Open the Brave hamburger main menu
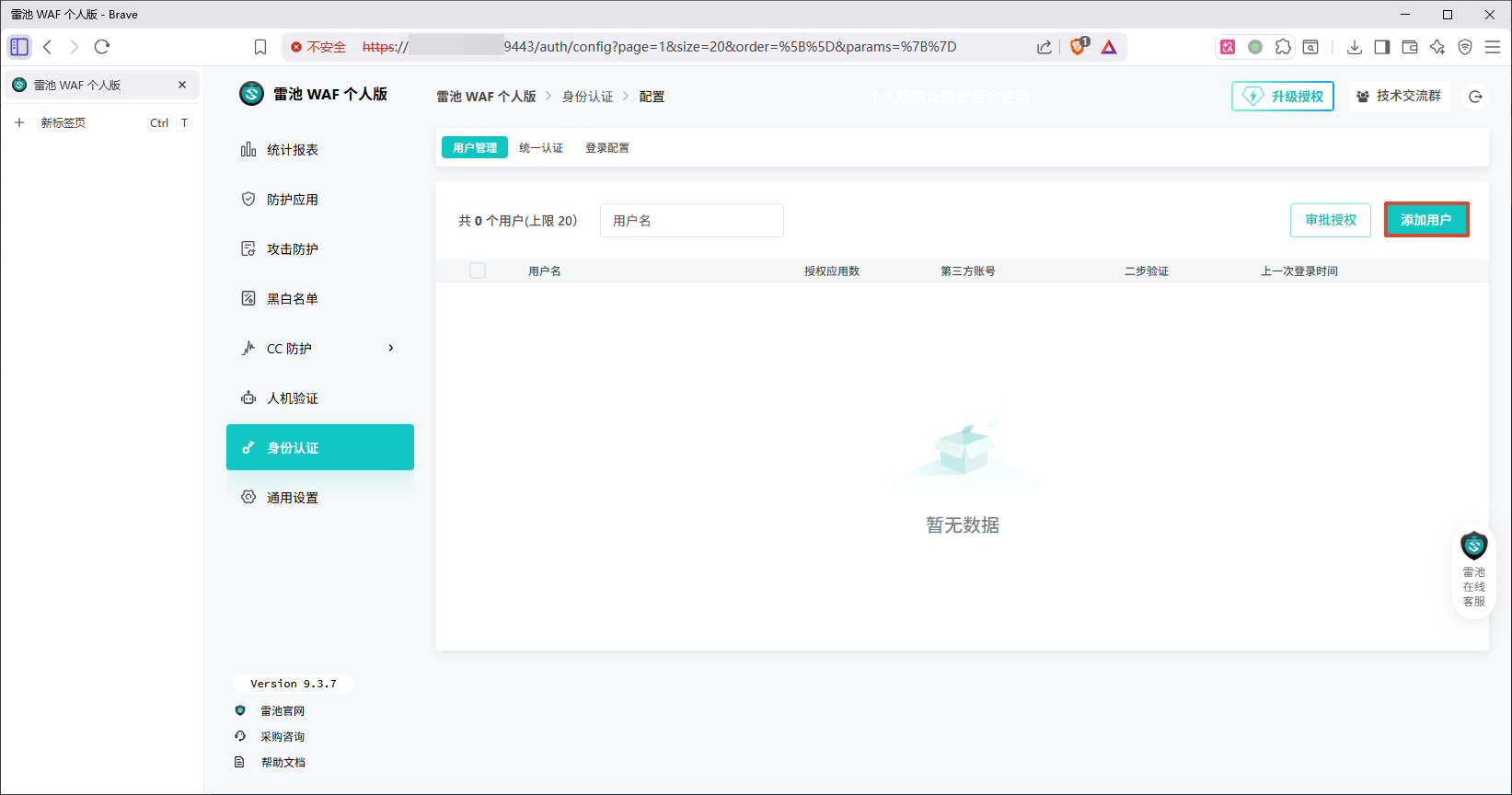 [x=1493, y=47]
